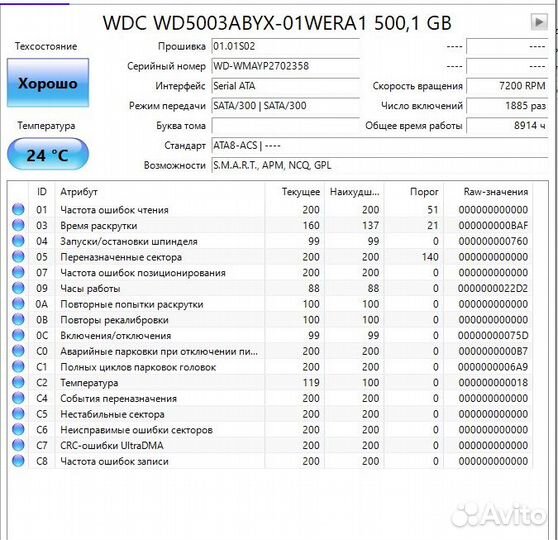Click status orb for Частота ошибок записи row
Screen dimensions: 558x540
(18, 461)
